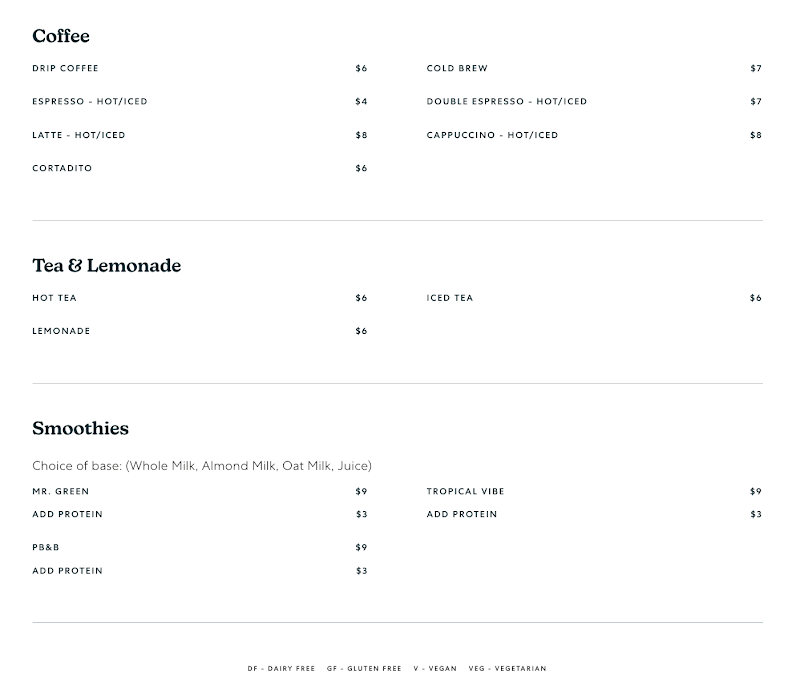Select the Drip Coffee menu item
This screenshot has height=692, width=800.
(x=65, y=69)
